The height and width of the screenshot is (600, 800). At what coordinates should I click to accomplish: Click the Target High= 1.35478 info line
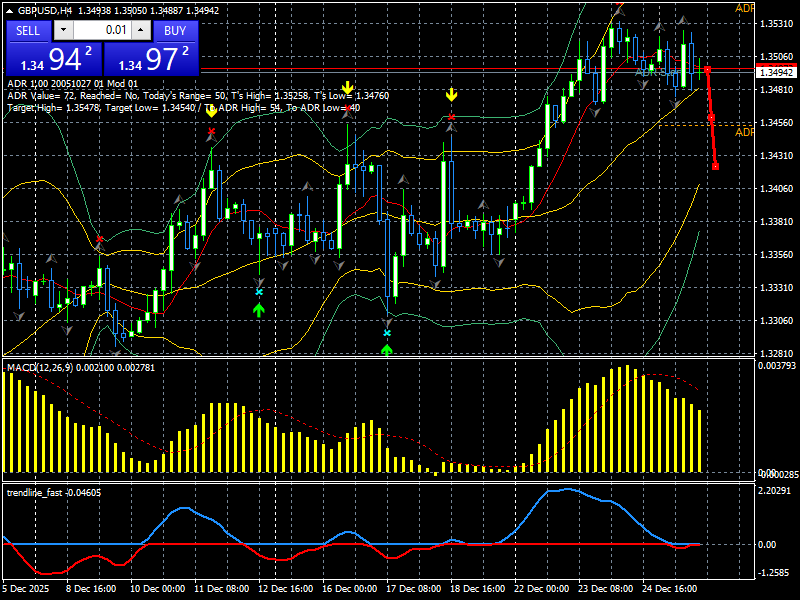pyautogui.click(x=184, y=108)
